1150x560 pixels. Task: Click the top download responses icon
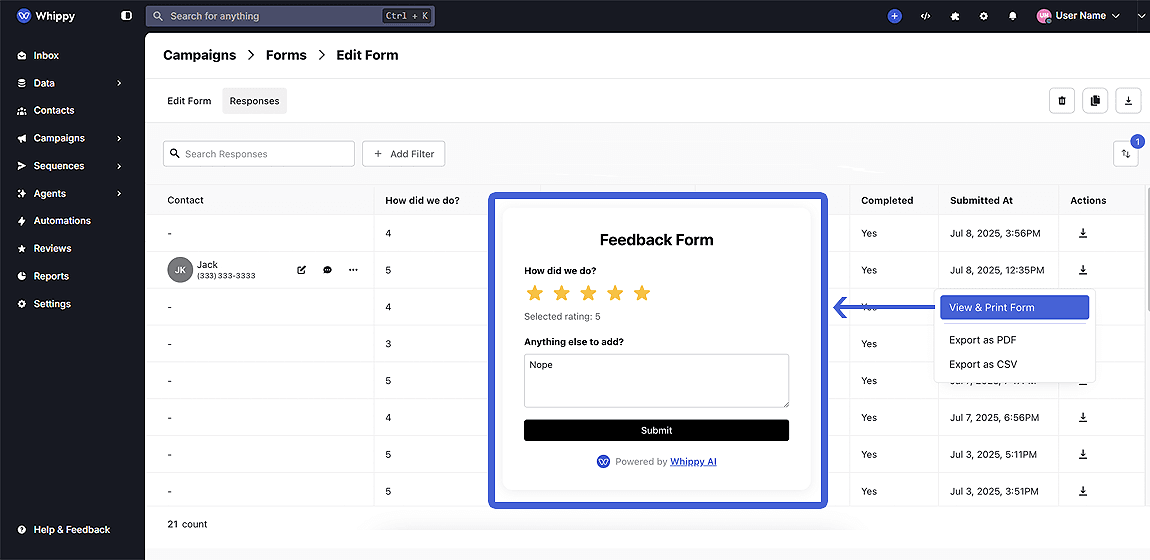click(x=1129, y=100)
